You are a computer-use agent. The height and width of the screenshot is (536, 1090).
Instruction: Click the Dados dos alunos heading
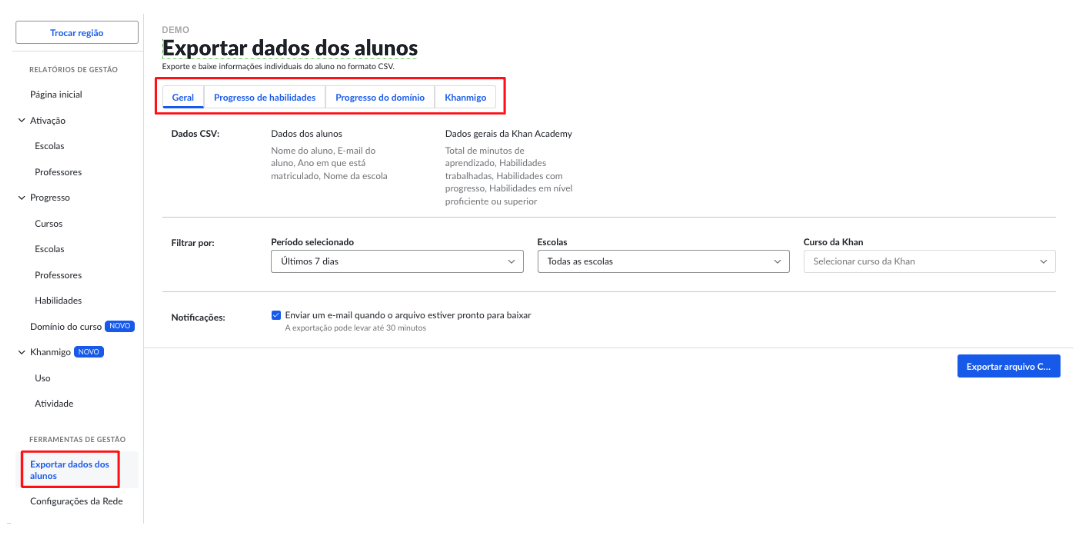tap(307, 133)
